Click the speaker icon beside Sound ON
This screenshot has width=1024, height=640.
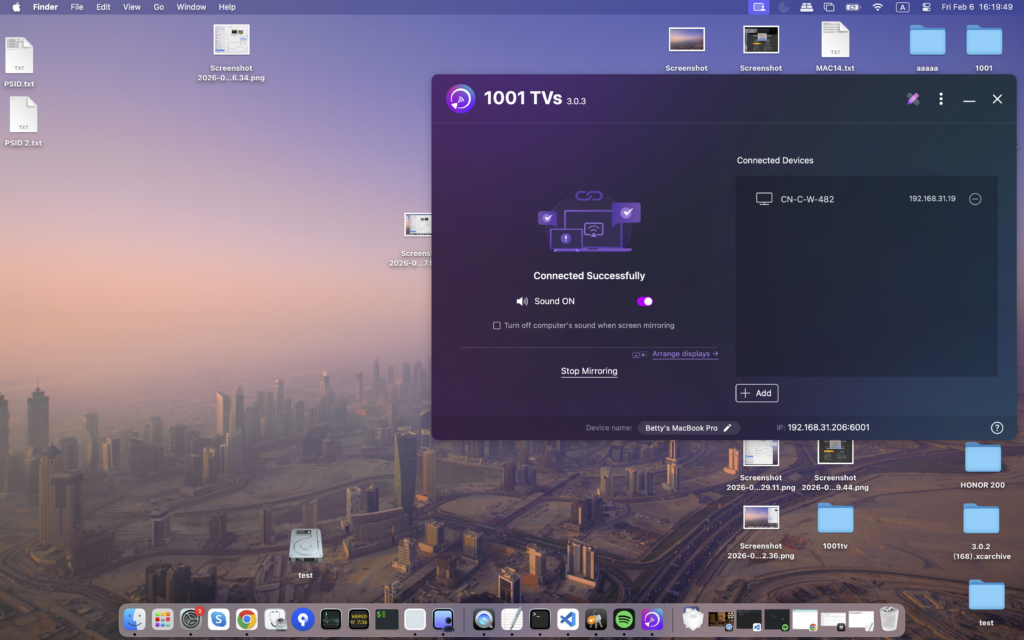tap(521, 301)
